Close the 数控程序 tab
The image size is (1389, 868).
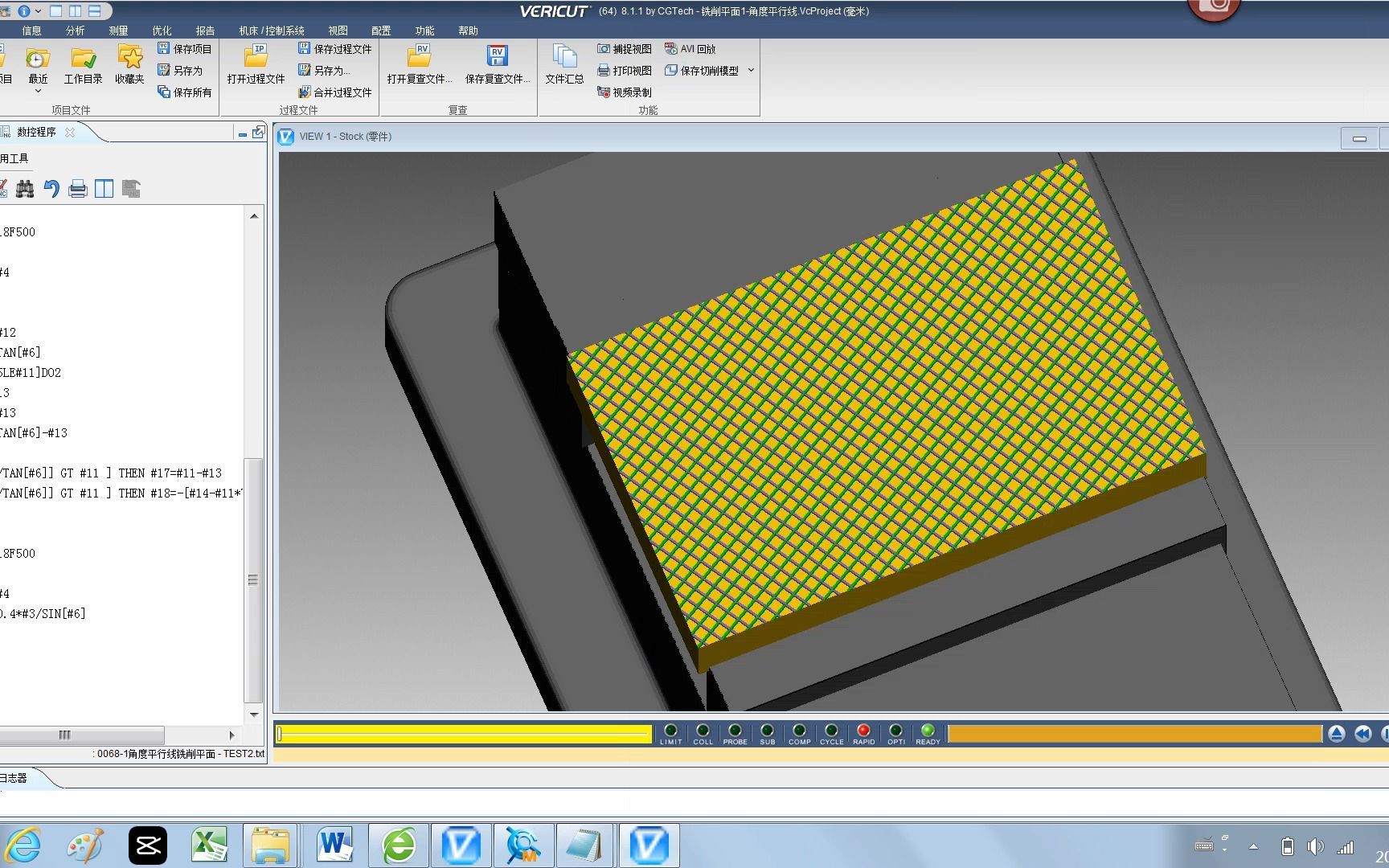70,133
